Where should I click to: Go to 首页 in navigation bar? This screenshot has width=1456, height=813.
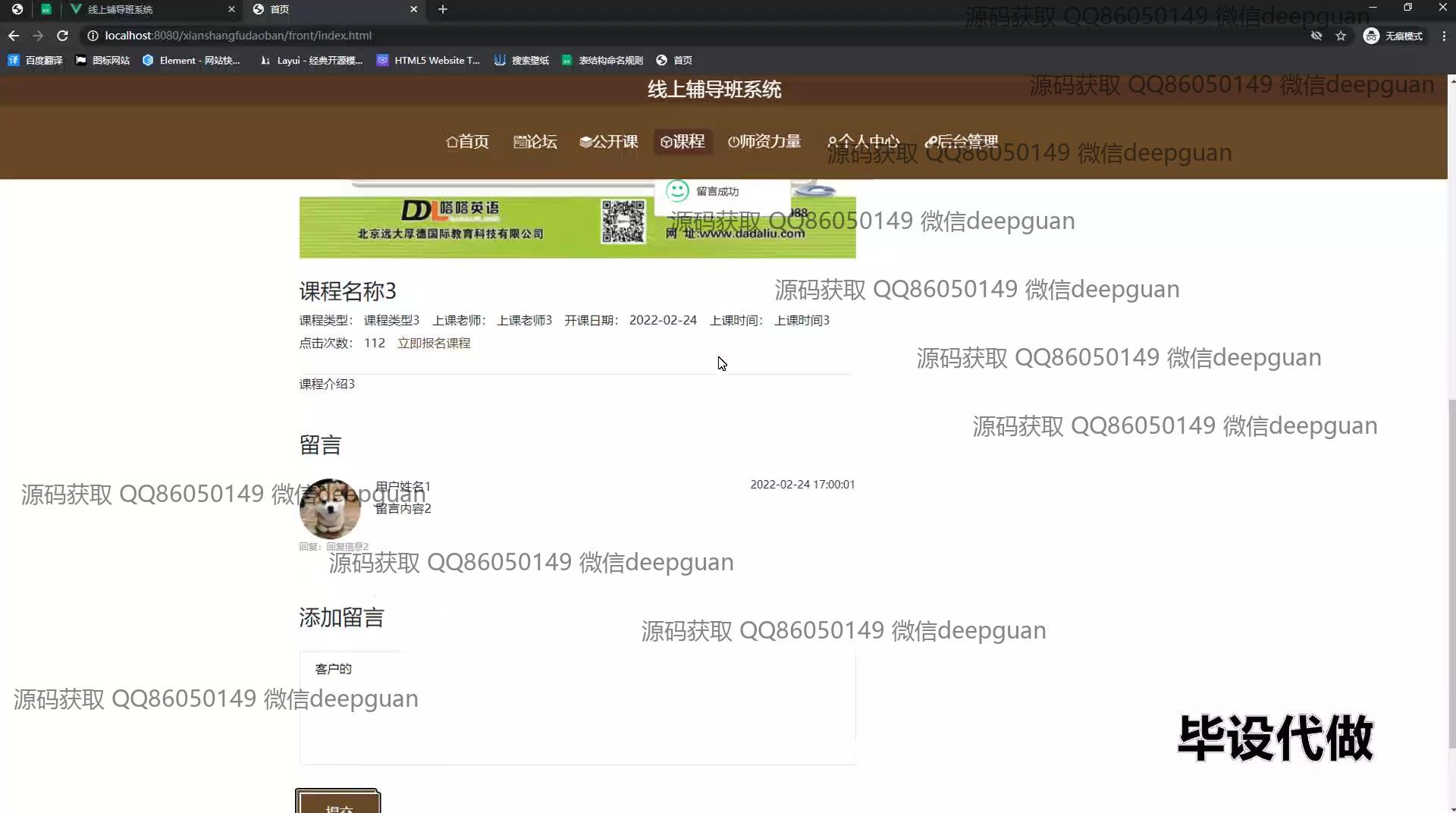tap(467, 142)
